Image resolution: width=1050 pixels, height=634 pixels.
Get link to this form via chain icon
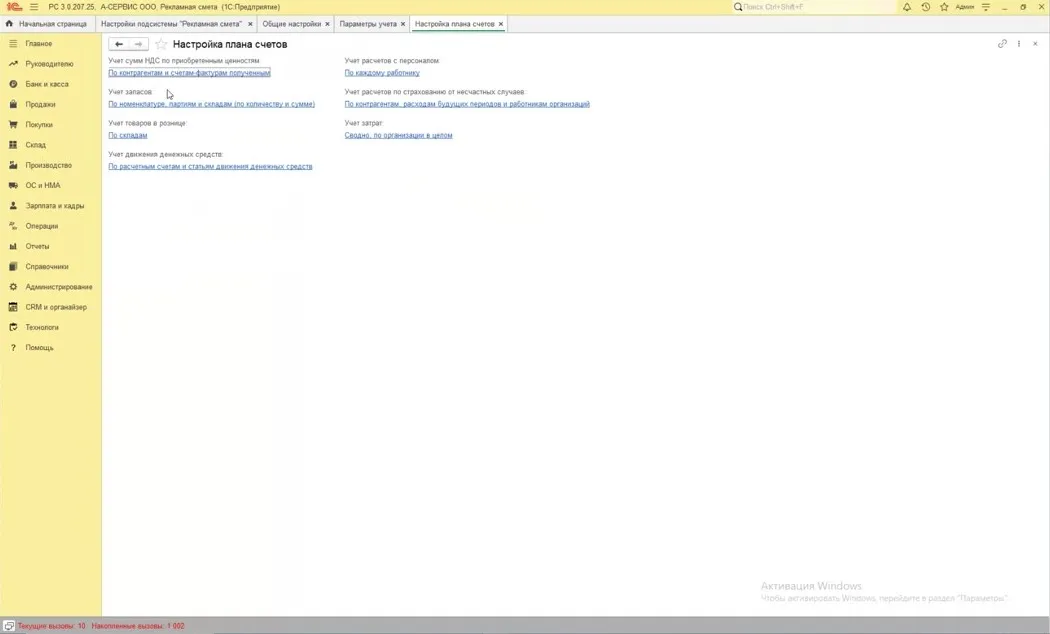(x=1002, y=44)
